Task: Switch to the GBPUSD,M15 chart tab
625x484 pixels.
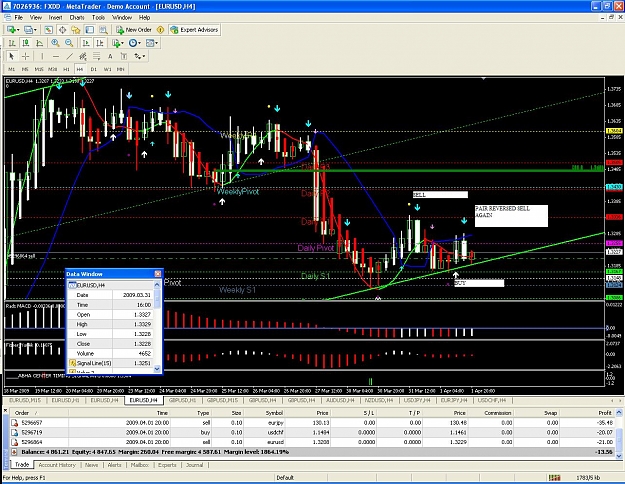Action: (x=222, y=400)
